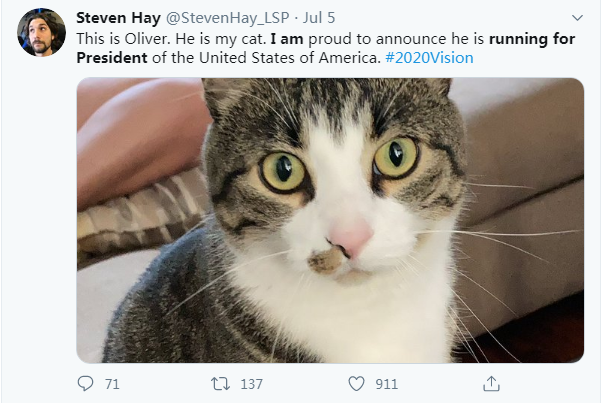Image resolution: width=612 pixels, height=403 pixels.
Task: Click the 71 replies count
Action: click(112, 384)
